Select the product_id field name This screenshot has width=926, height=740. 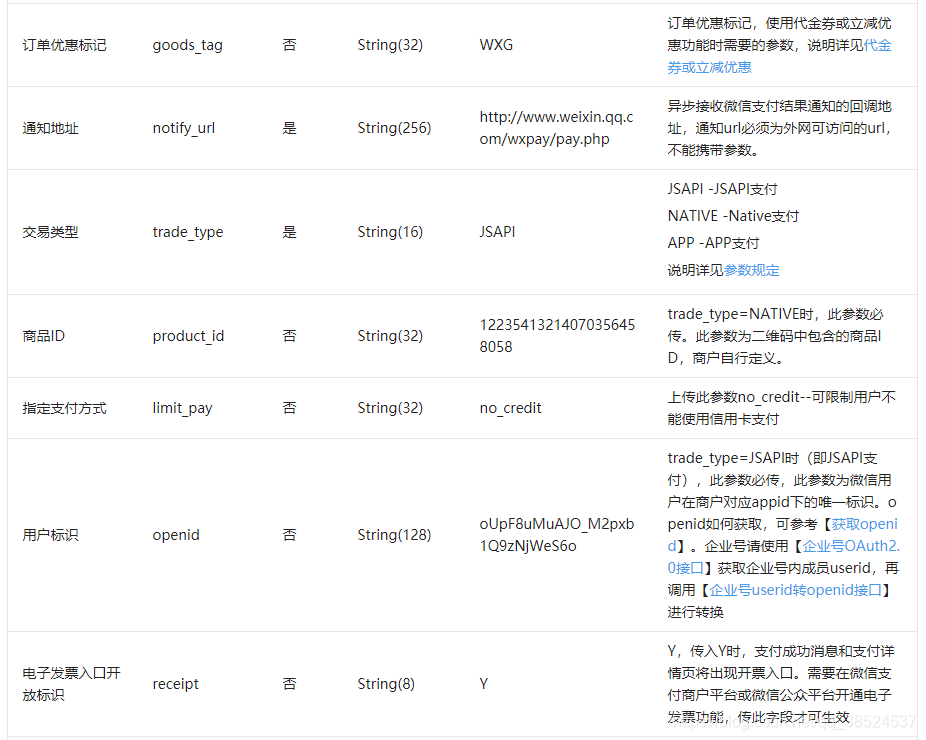tap(188, 336)
